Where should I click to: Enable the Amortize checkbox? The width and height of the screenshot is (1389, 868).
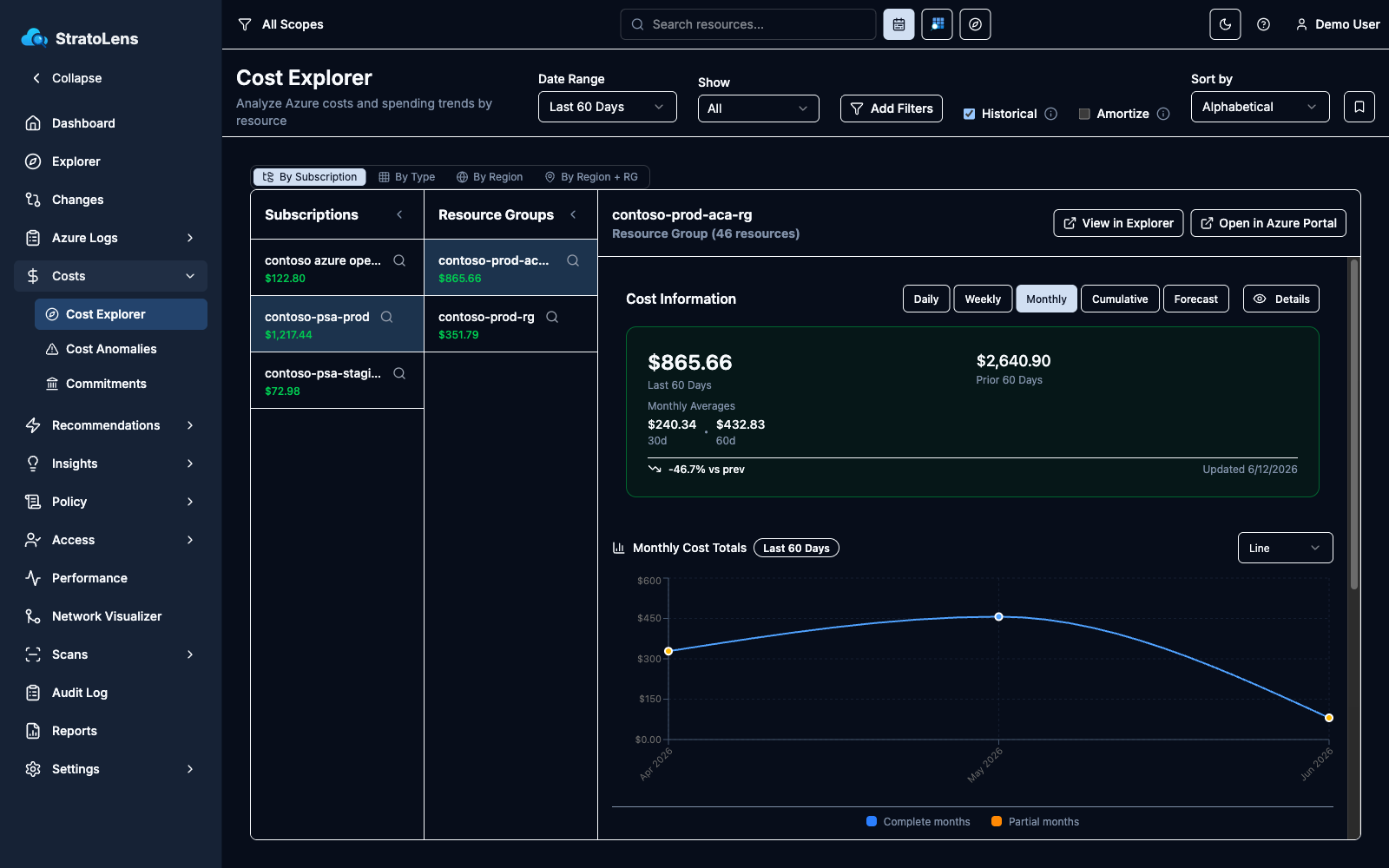pos(1084,114)
